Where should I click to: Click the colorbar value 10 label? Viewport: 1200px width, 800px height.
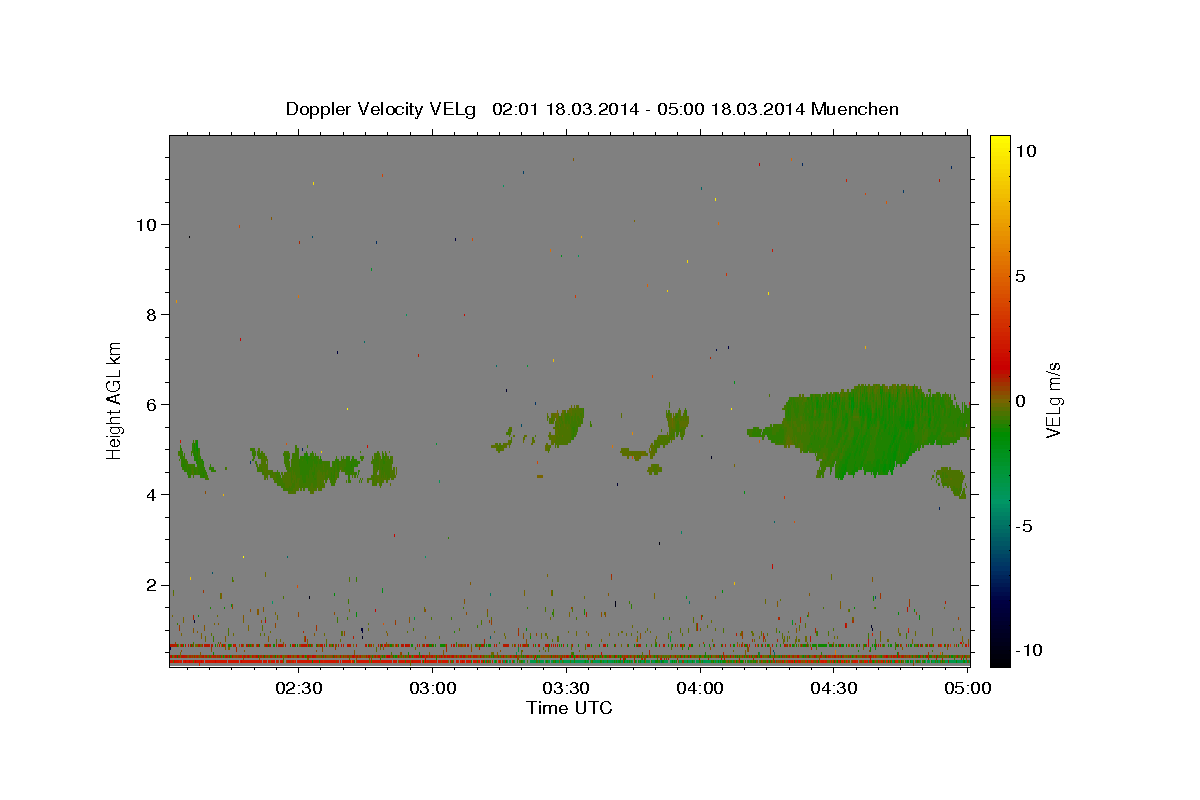(1025, 150)
